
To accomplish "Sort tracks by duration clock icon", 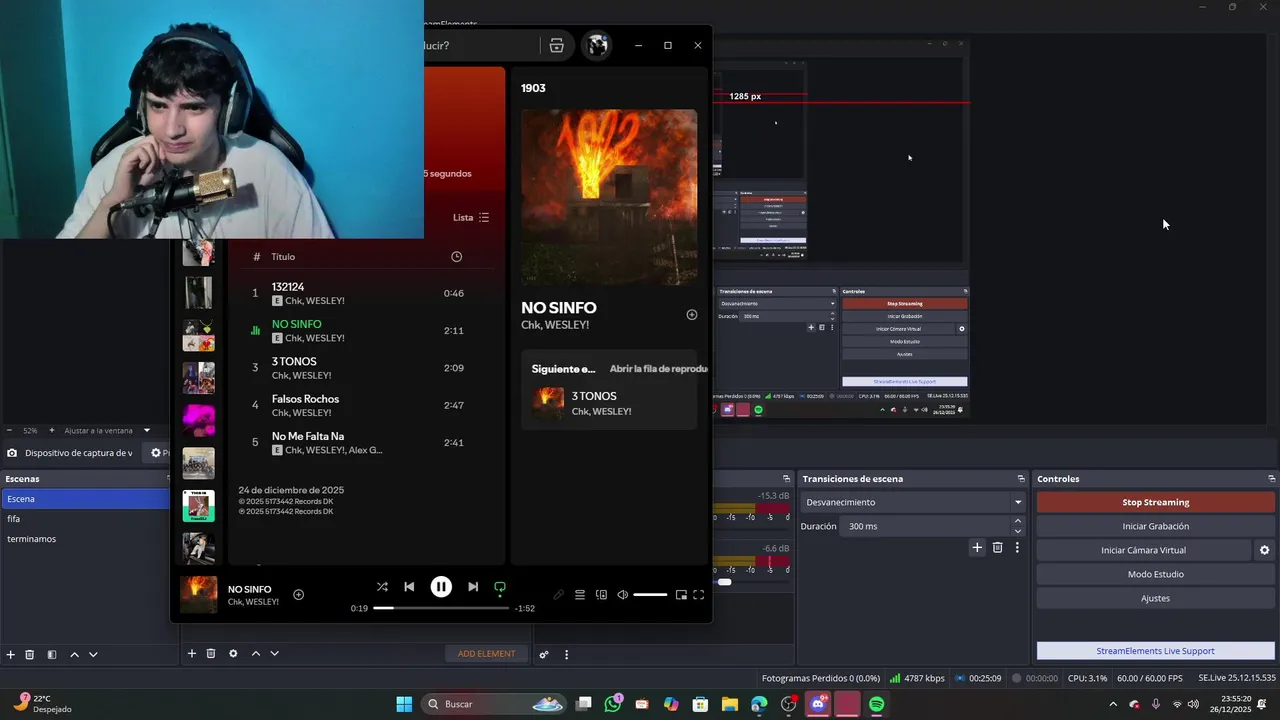I will click(456, 257).
